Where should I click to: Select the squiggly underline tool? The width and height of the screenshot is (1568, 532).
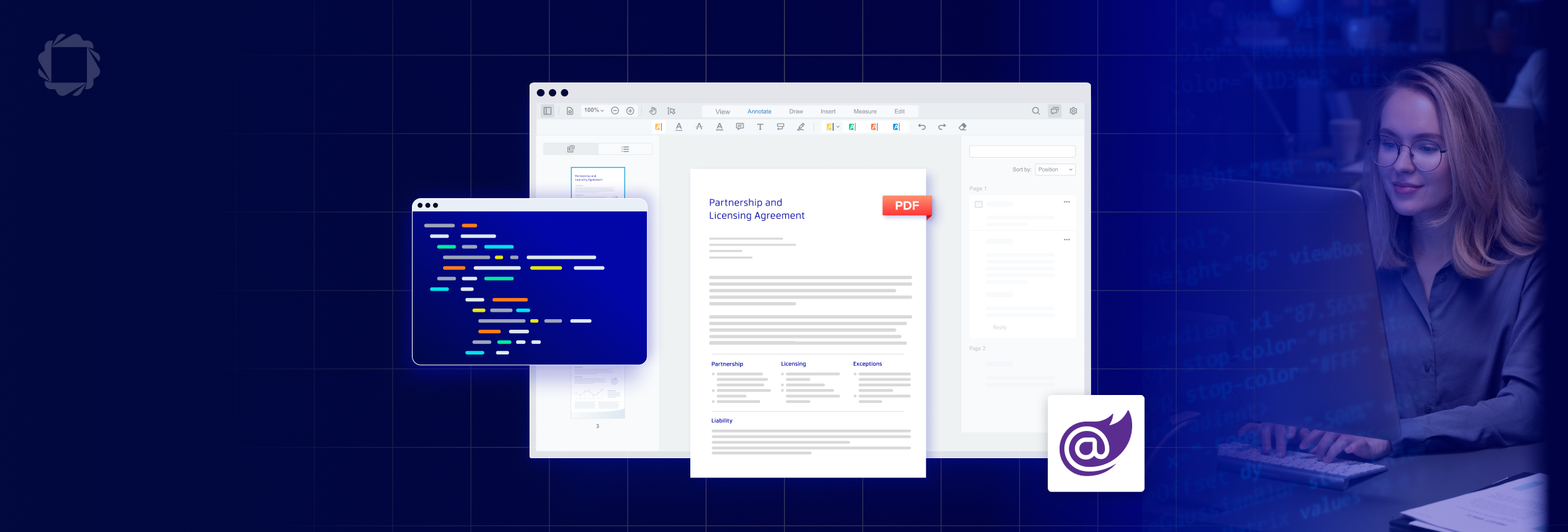click(x=720, y=127)
